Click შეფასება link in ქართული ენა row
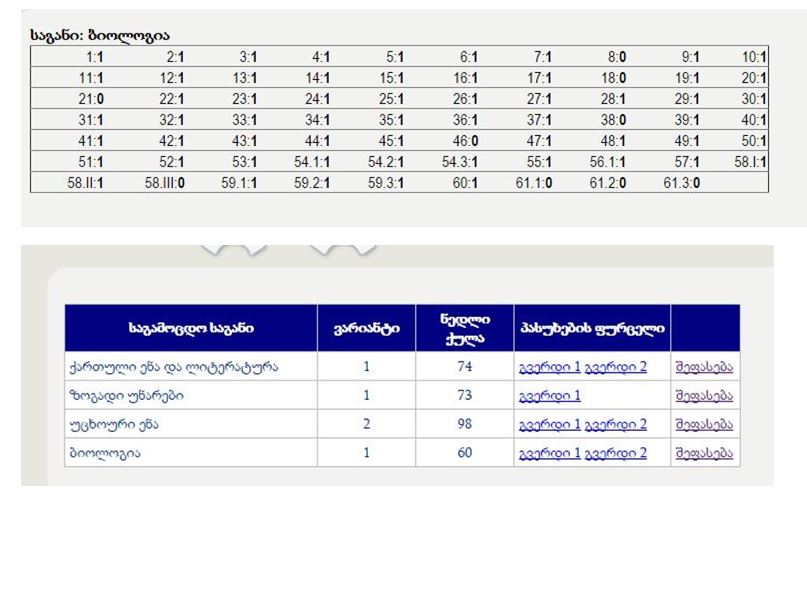This screenshot has width=807, height=610. pyautogui.click(x=704, y=367)
